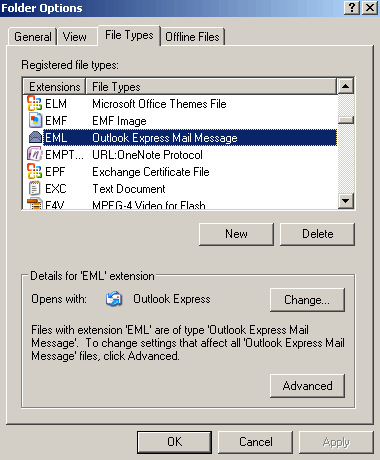Click the scroll up arrow of list
Viewport: 380px width, 460px height.
pos(346,87)
